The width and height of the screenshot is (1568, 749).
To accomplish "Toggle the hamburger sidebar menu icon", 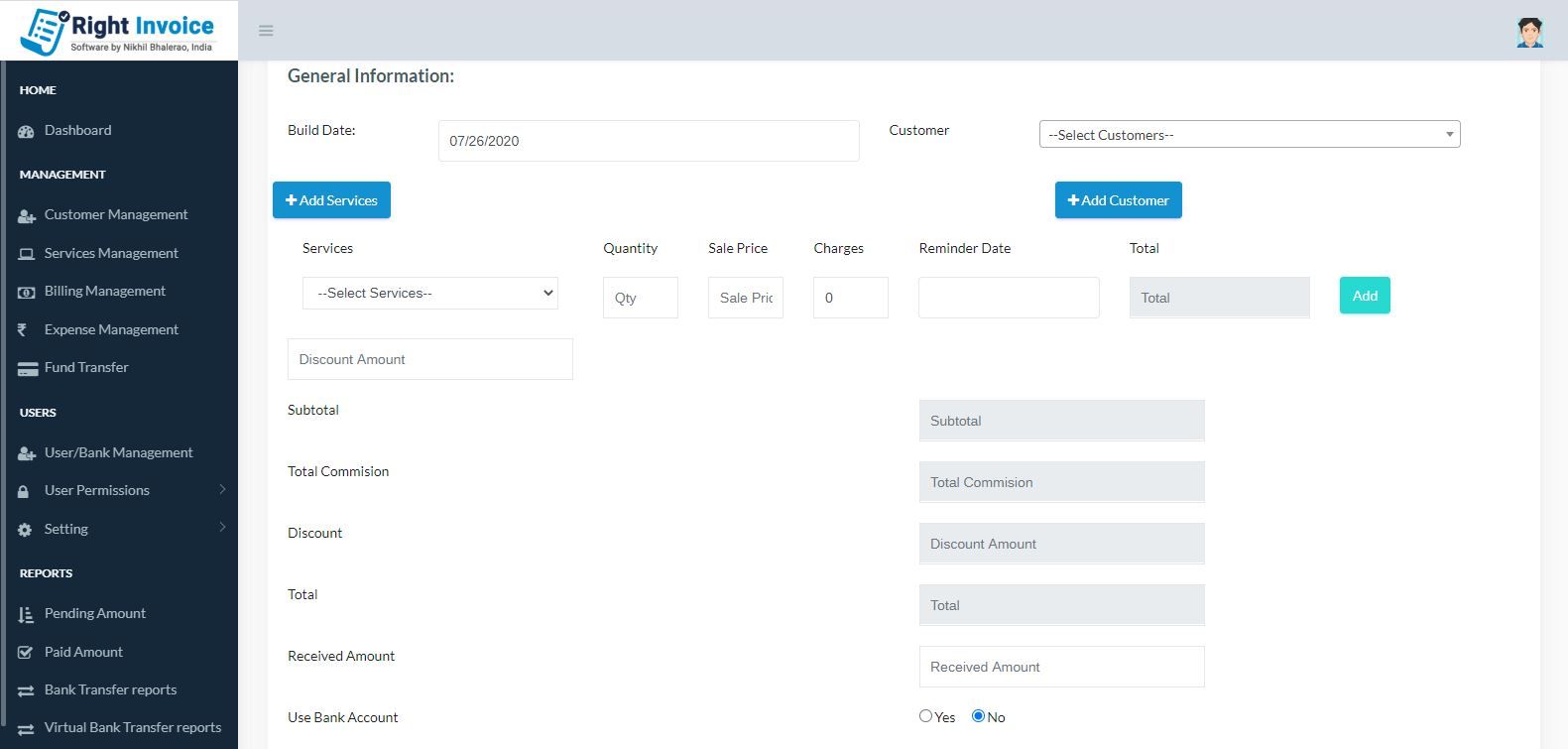I will (266, 31).
